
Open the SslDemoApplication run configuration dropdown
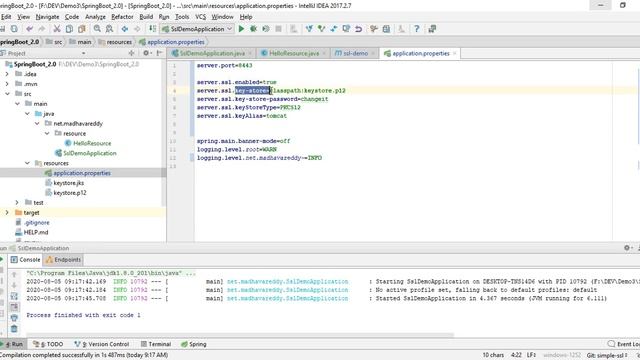coord(198,29)
